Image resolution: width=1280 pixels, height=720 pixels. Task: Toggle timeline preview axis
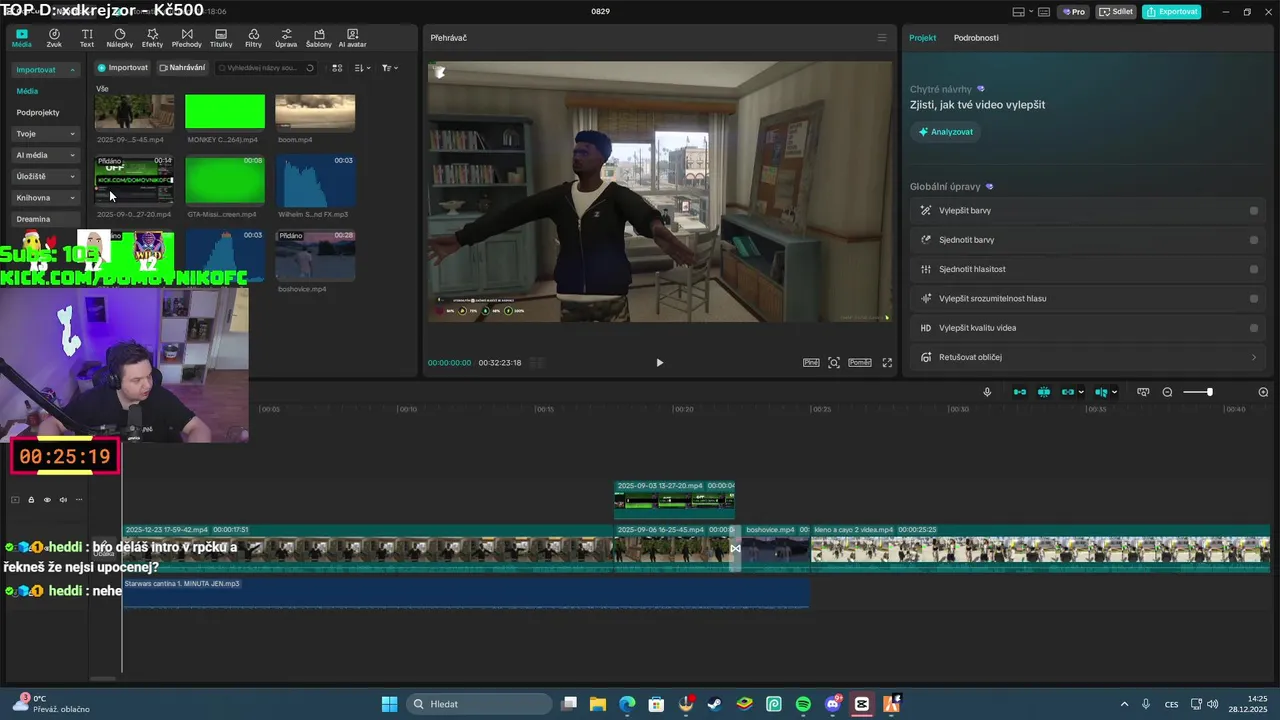tap(1101, 392)
